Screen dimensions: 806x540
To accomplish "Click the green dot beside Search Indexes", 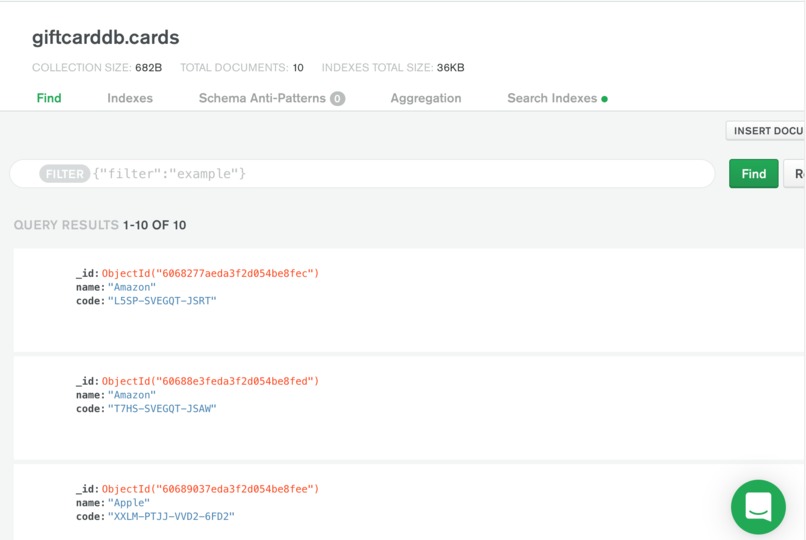I will click(x=604, y=99).
